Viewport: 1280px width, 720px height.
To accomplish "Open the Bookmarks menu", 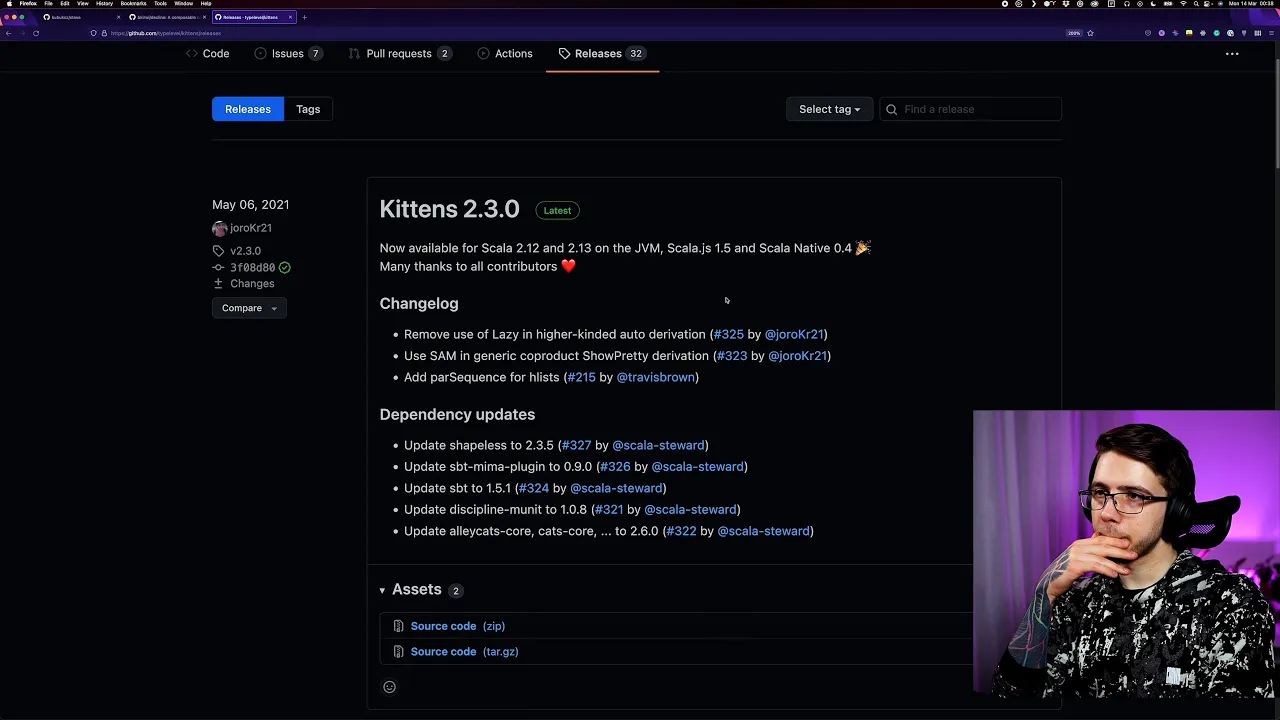I will pyautogui.click(x=133, y=4).
